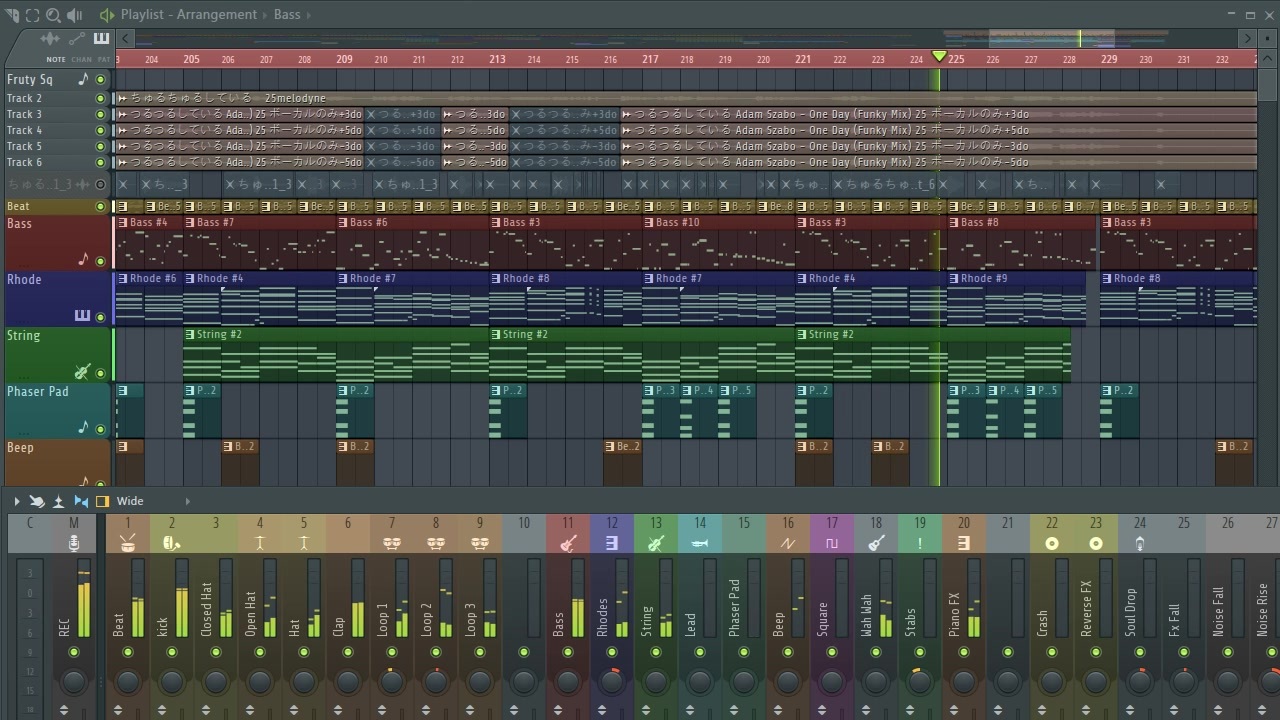
Task: Select the Bass guitar icon on insert 11
Action: click(567, 543)
